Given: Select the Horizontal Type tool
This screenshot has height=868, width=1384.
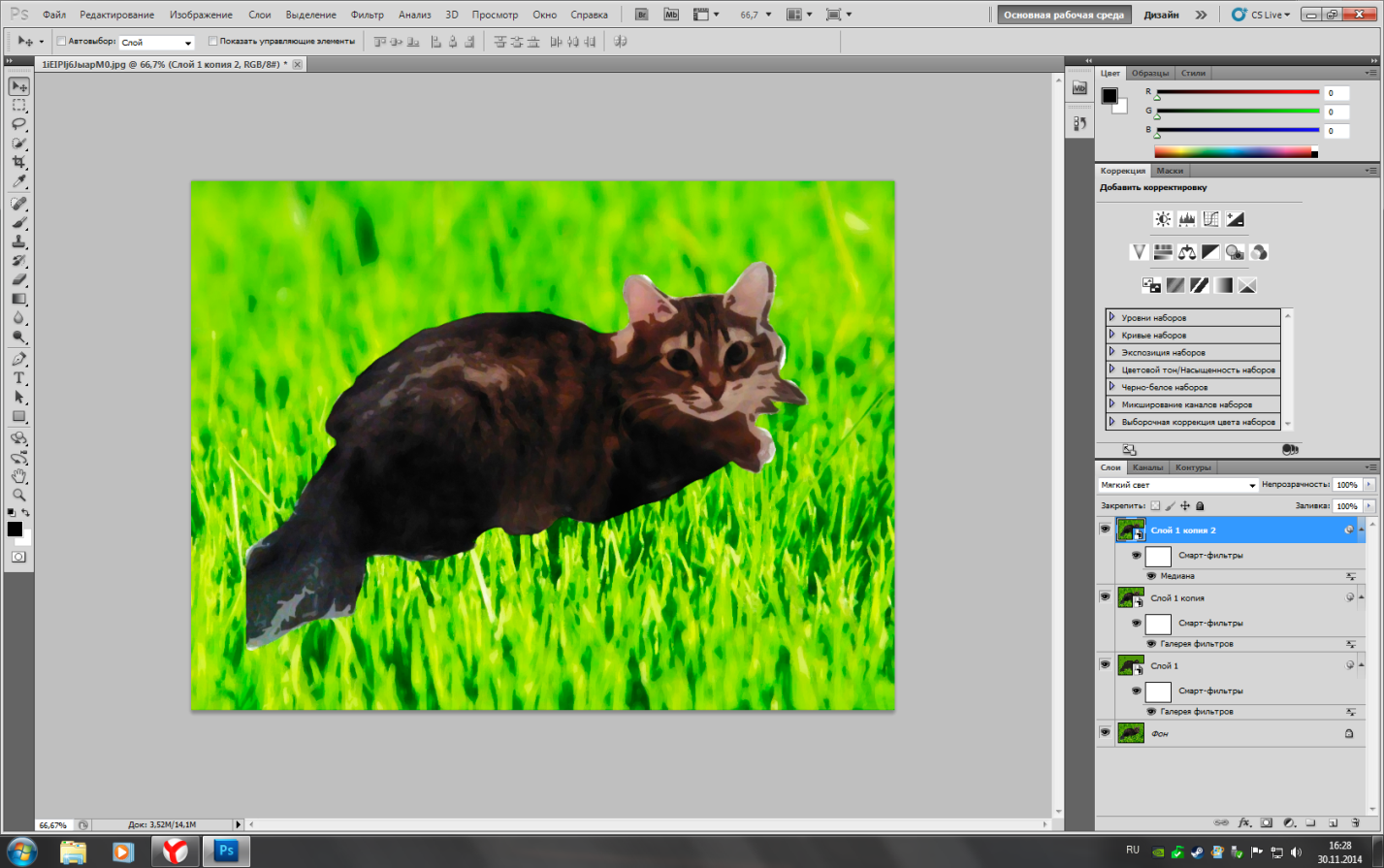Looking at the screenshot, I should pyautogui.click(x=18, y=378).
